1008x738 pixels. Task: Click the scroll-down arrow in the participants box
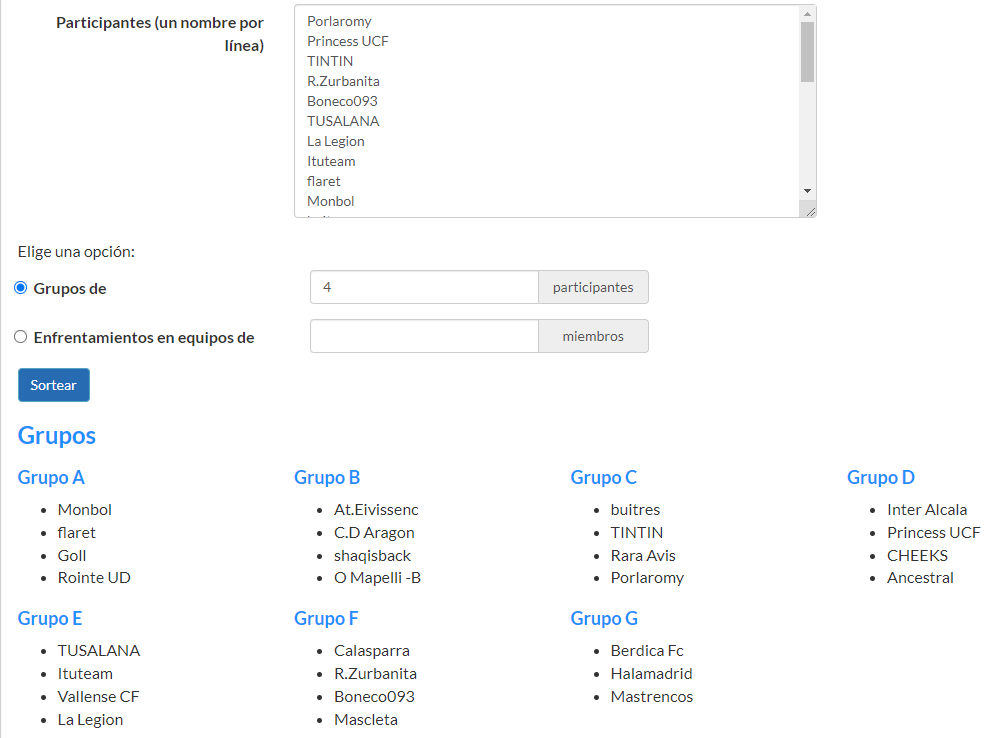tap(807, 190)
